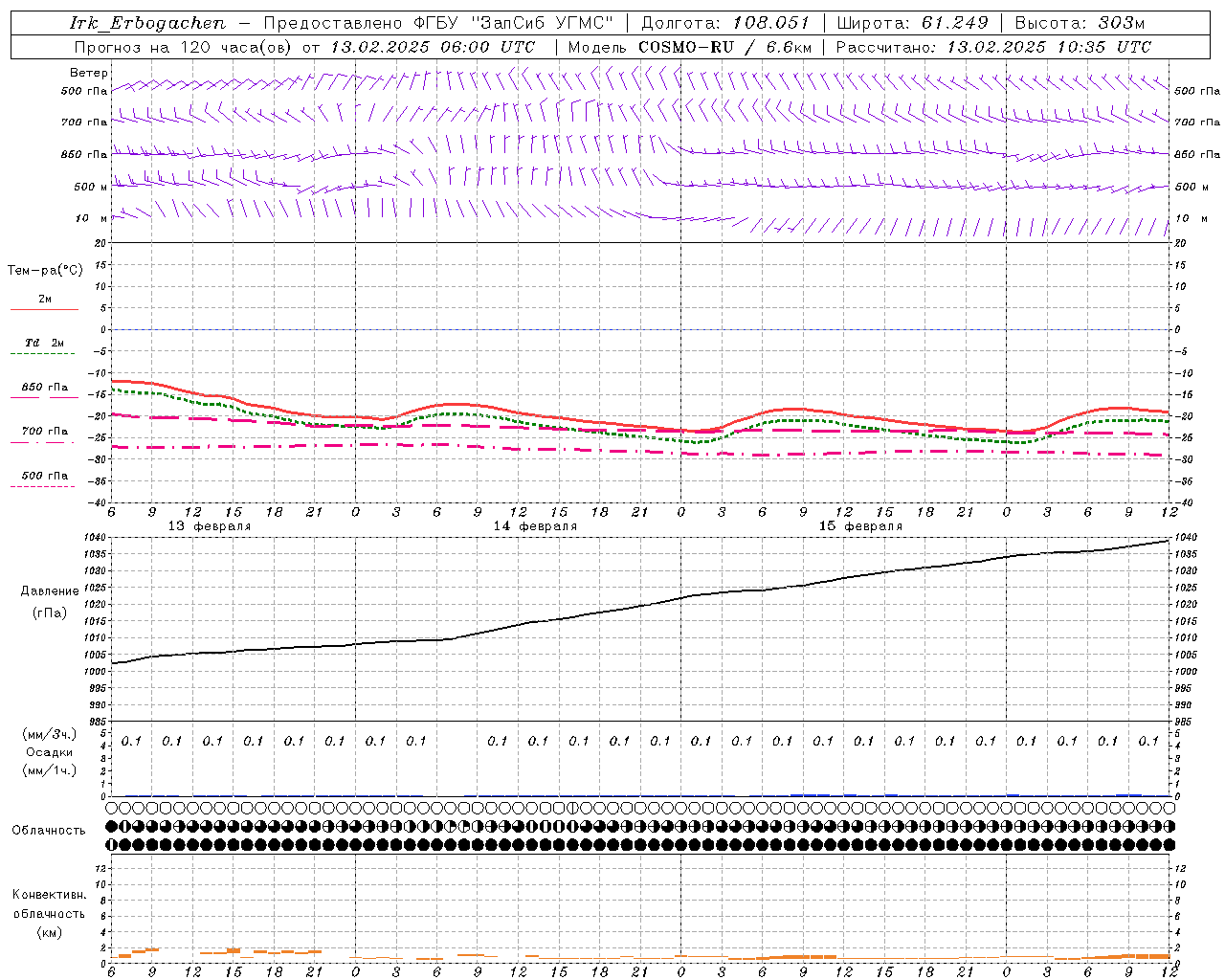Select Рассчитано: 13.02.2025 10:35 UTC timestamp
Screen dimensions: 1225x980
(x=994, y=47)
